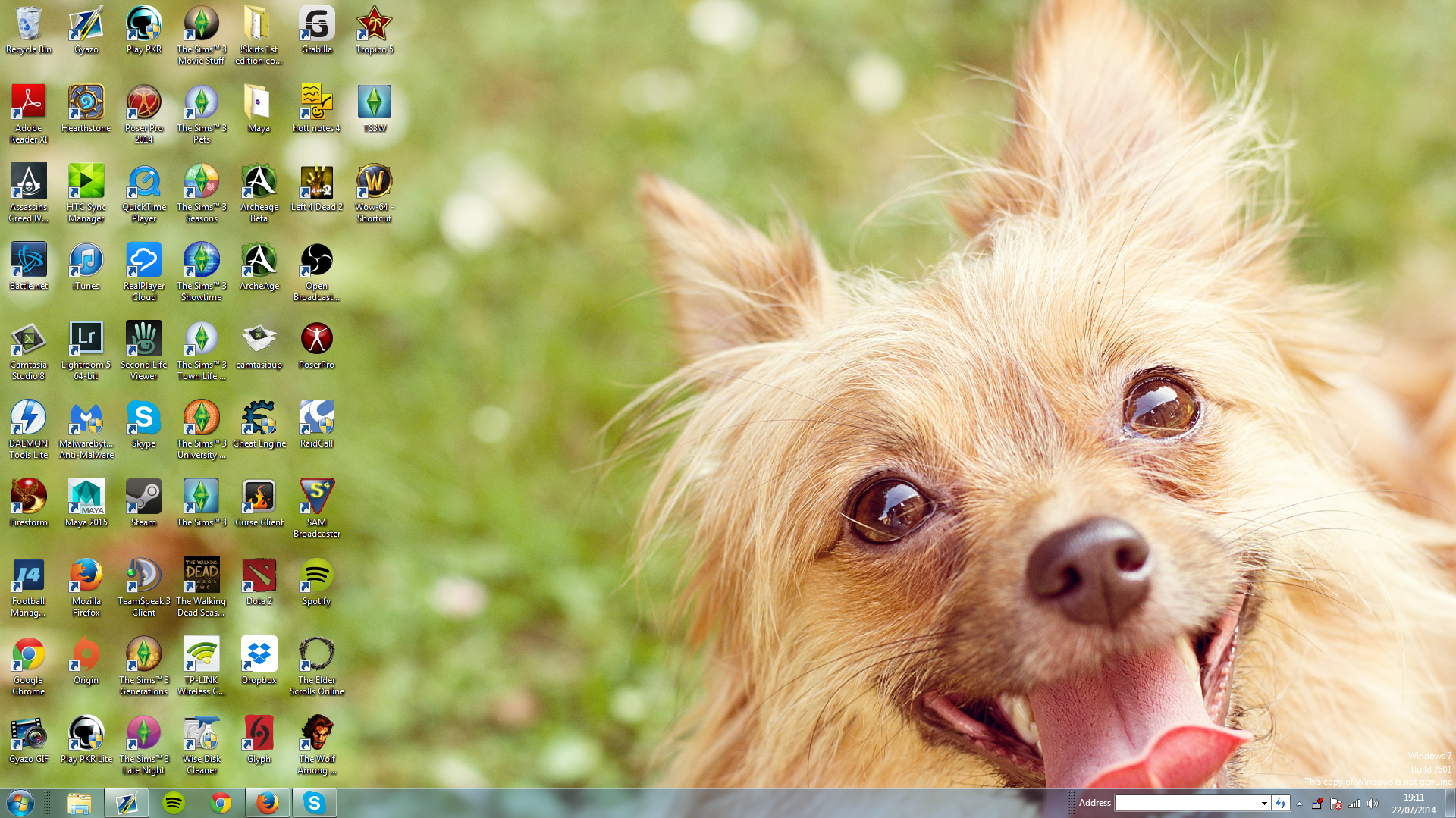Focus the taskbar Address input field
Viewport: 1456px width, 818px height.
[1187, 803]
